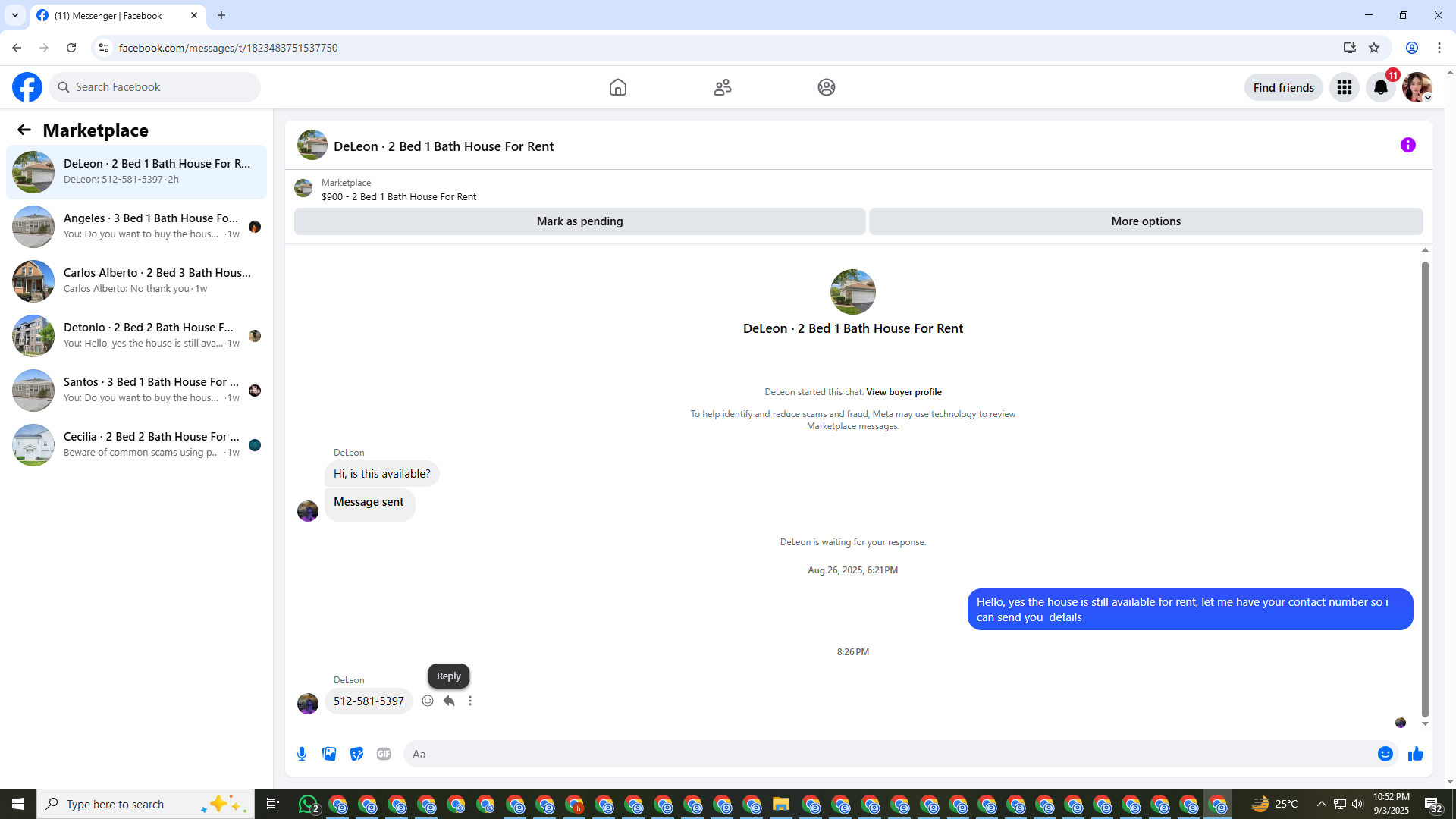This screenshot has height=819, width=1456.
Task: Open a new browser tab
Action: click(221, 15)
